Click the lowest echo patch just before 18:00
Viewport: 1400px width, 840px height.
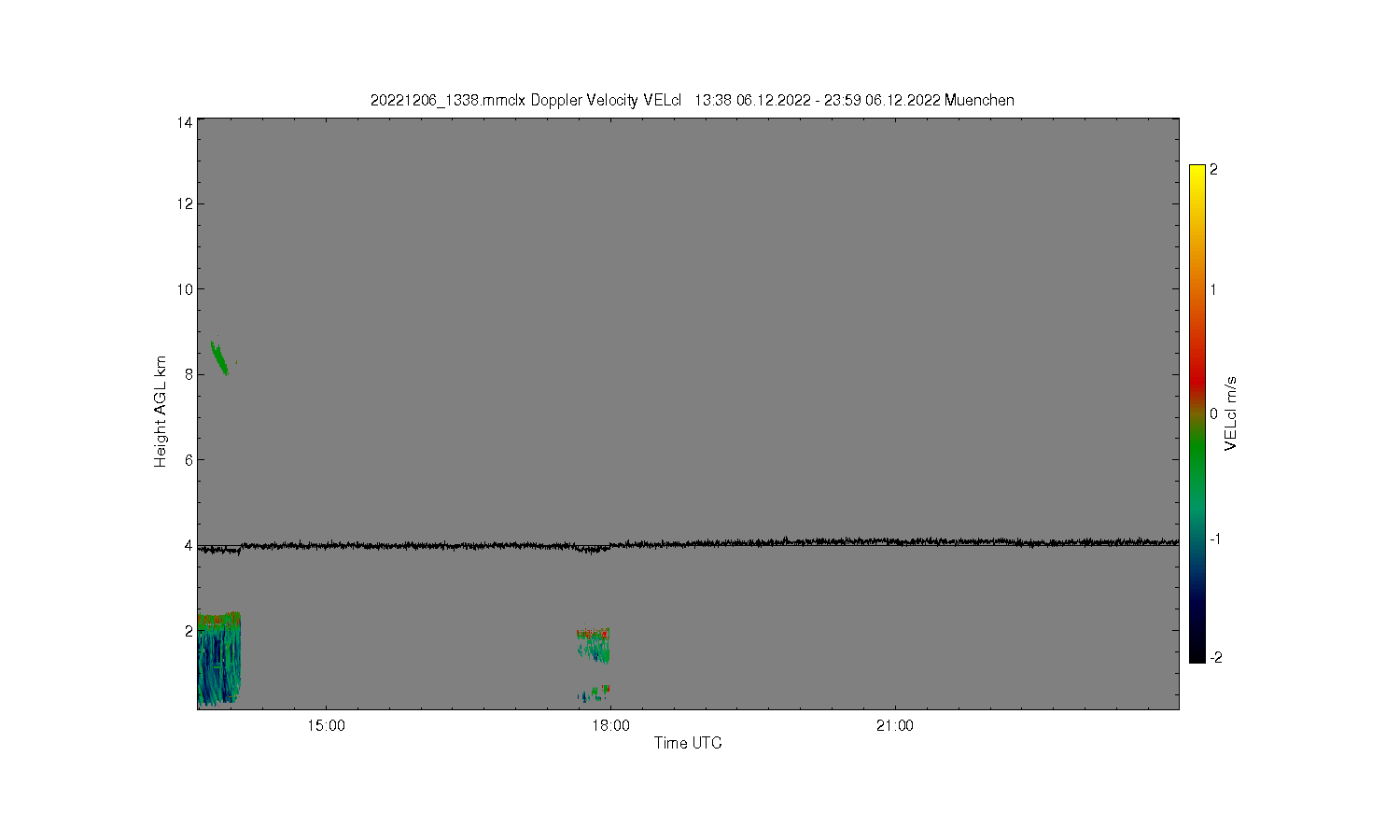click(594, 693)
